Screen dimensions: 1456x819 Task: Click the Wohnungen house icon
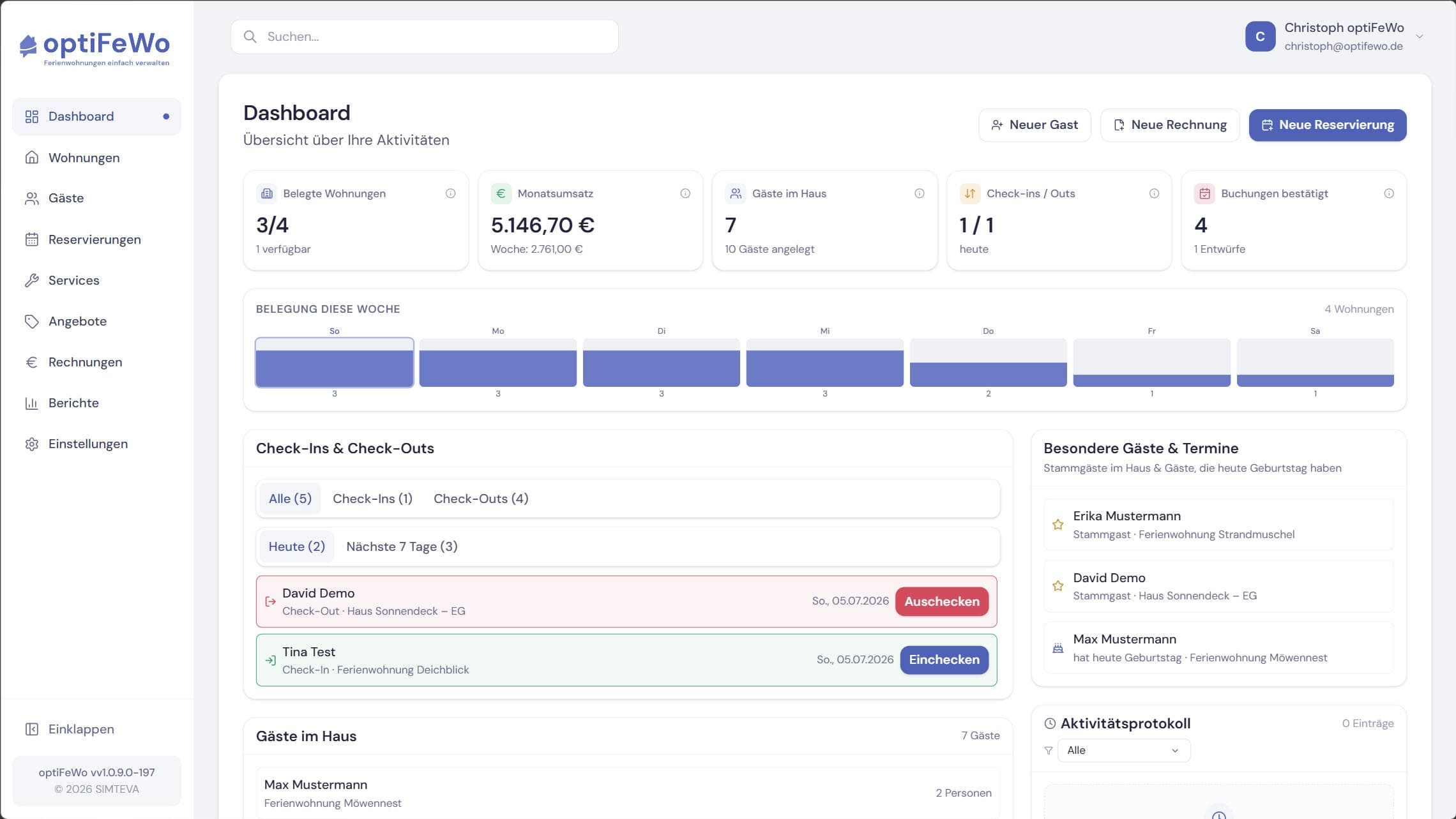pos(32,158)
